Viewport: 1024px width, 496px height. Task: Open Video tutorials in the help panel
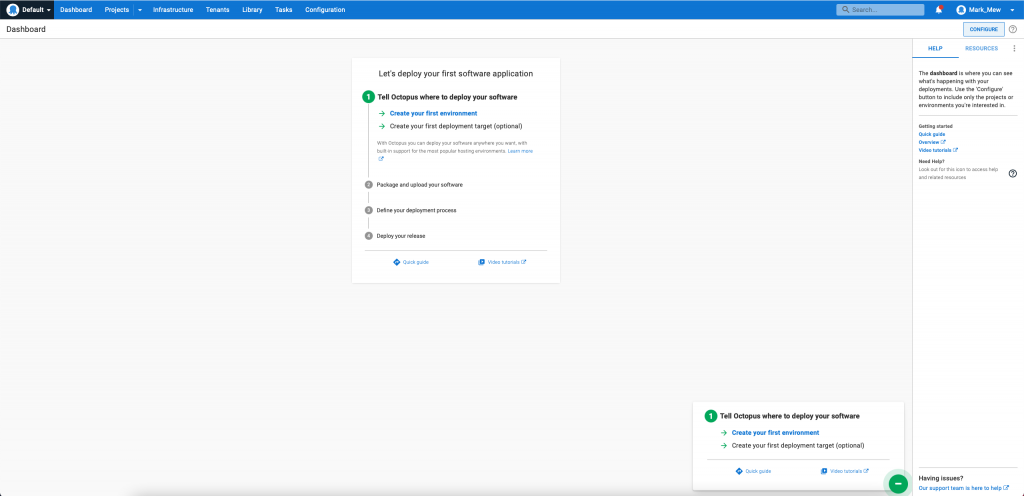[938, 150]
